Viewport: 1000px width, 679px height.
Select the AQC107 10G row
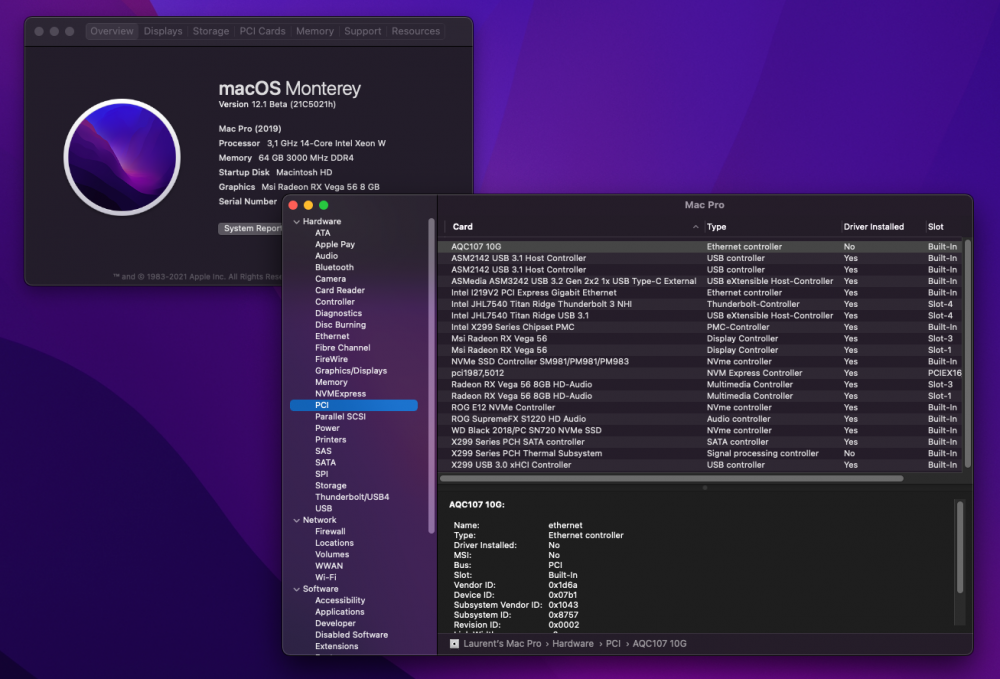(702, 247)
